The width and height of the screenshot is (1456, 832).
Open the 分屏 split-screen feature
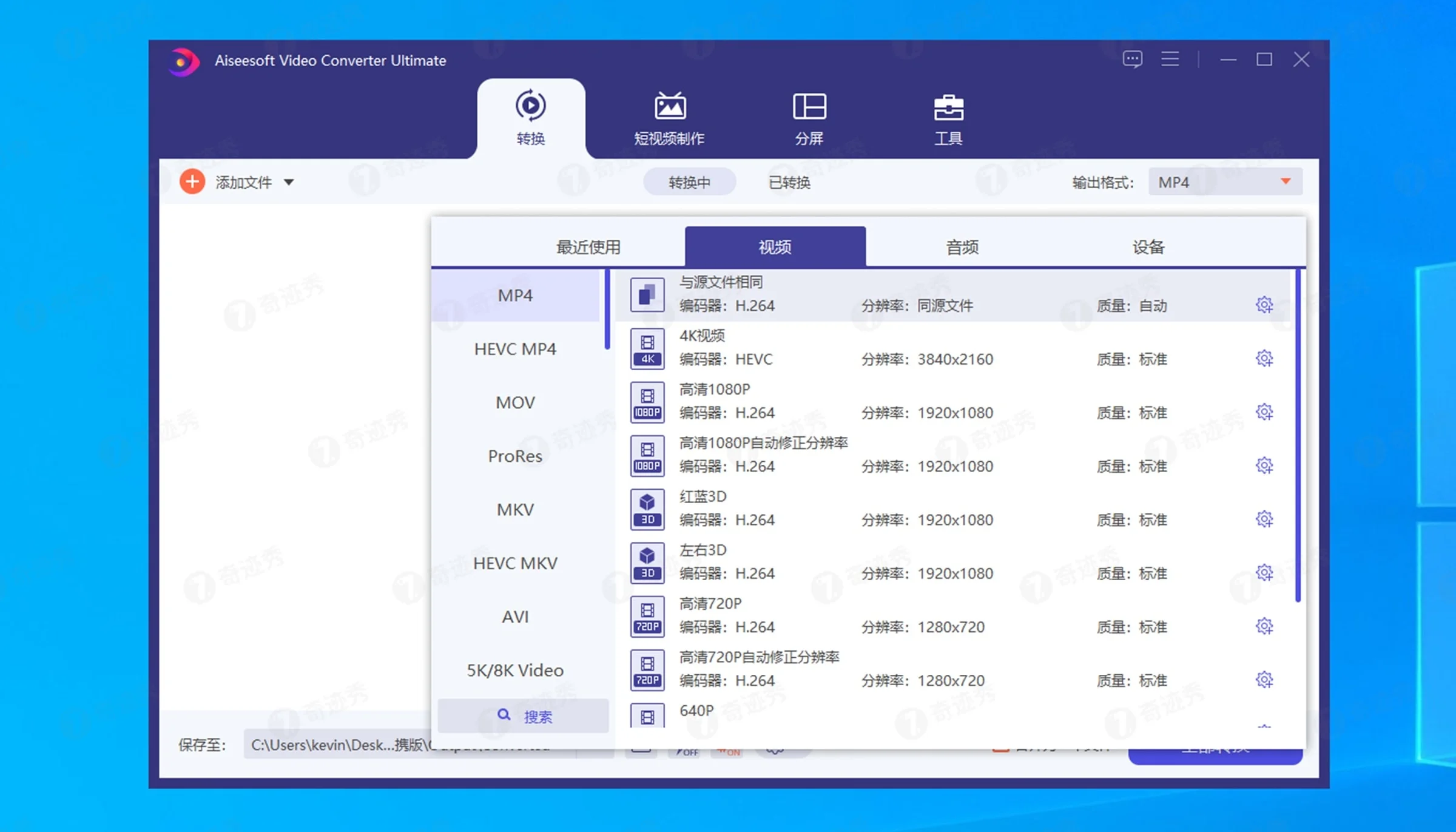809,118
